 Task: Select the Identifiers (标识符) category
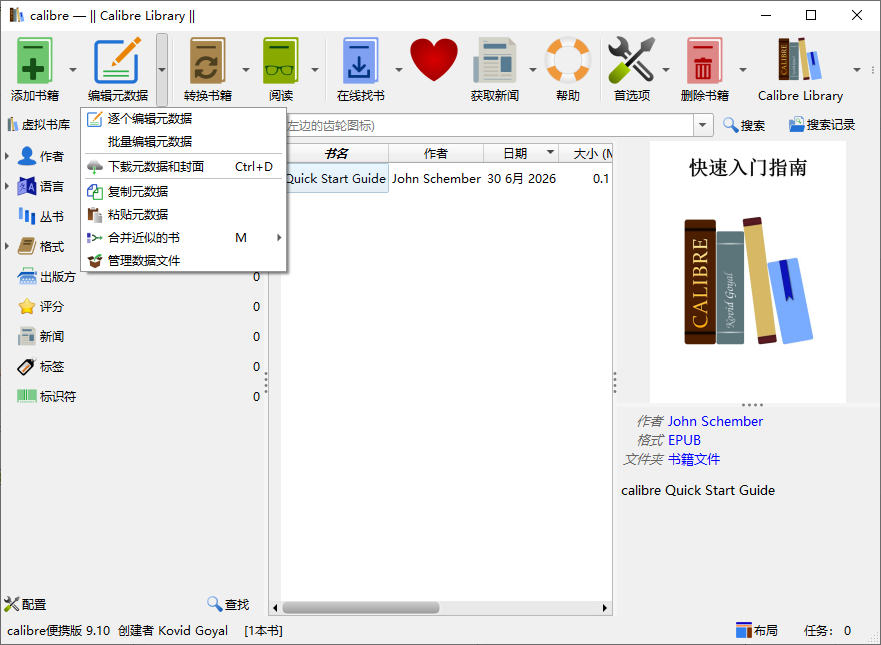(46, 396)
